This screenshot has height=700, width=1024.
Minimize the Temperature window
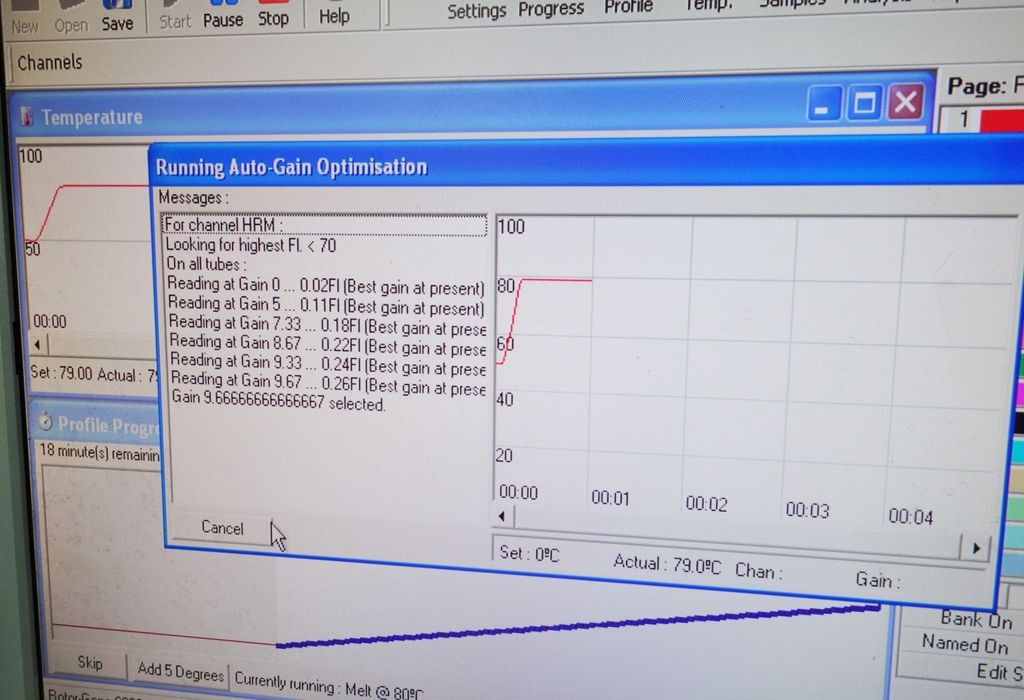coord(824,103)
